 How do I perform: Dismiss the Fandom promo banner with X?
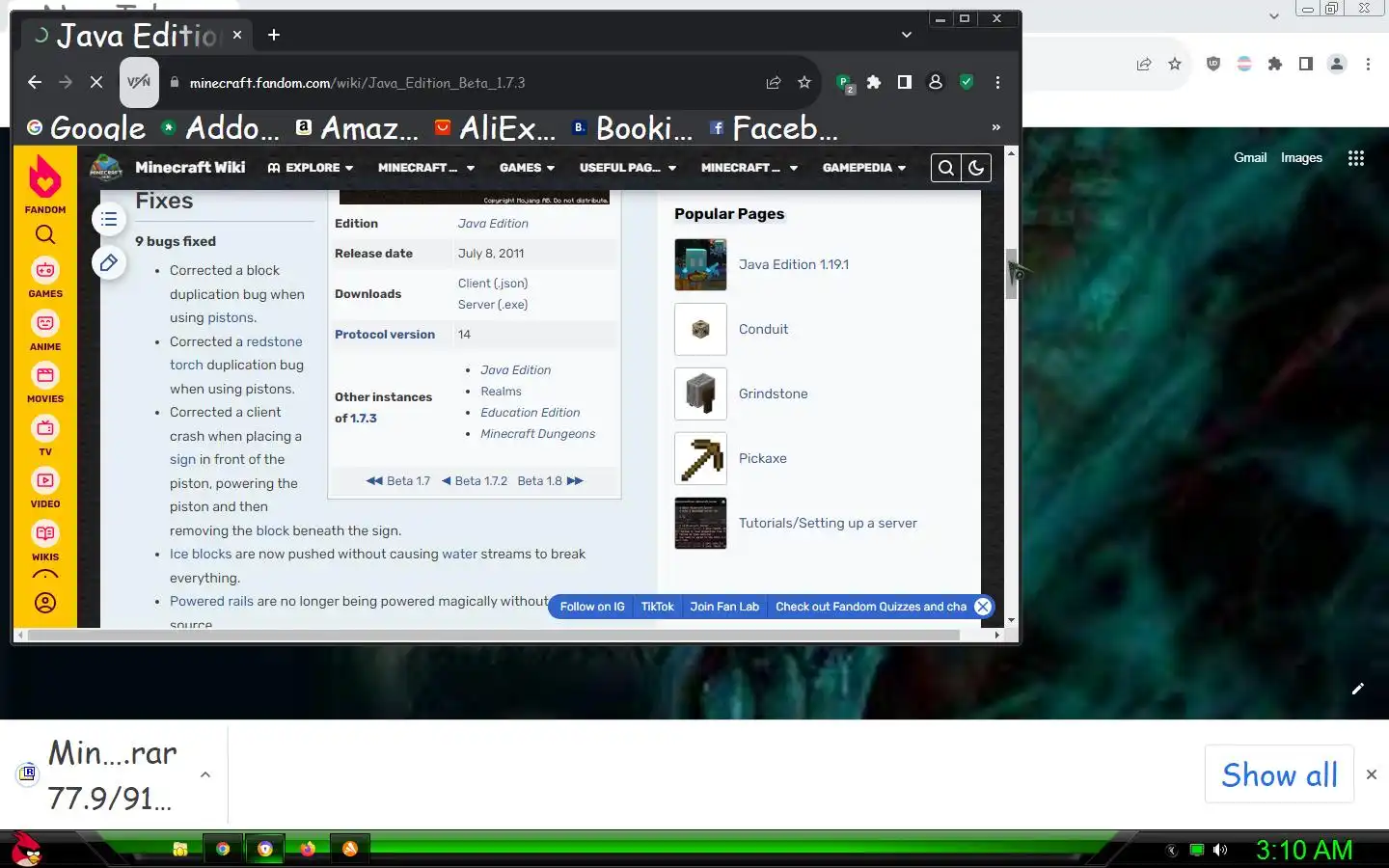982,607
